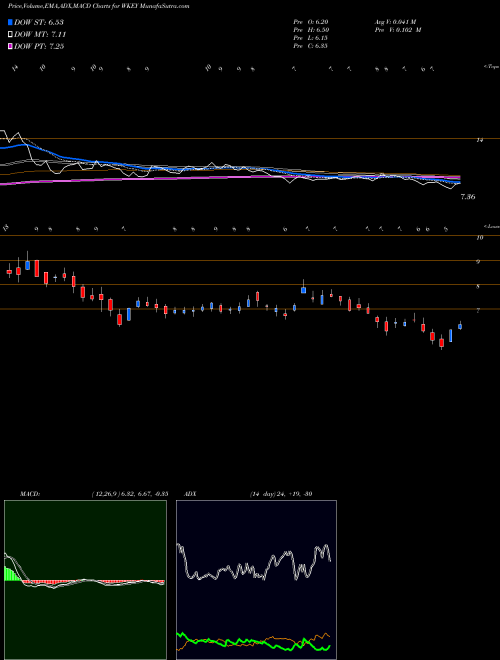Click the 'Pre C: 6.33' value
The image size is (500, 660).
point(311,46)
